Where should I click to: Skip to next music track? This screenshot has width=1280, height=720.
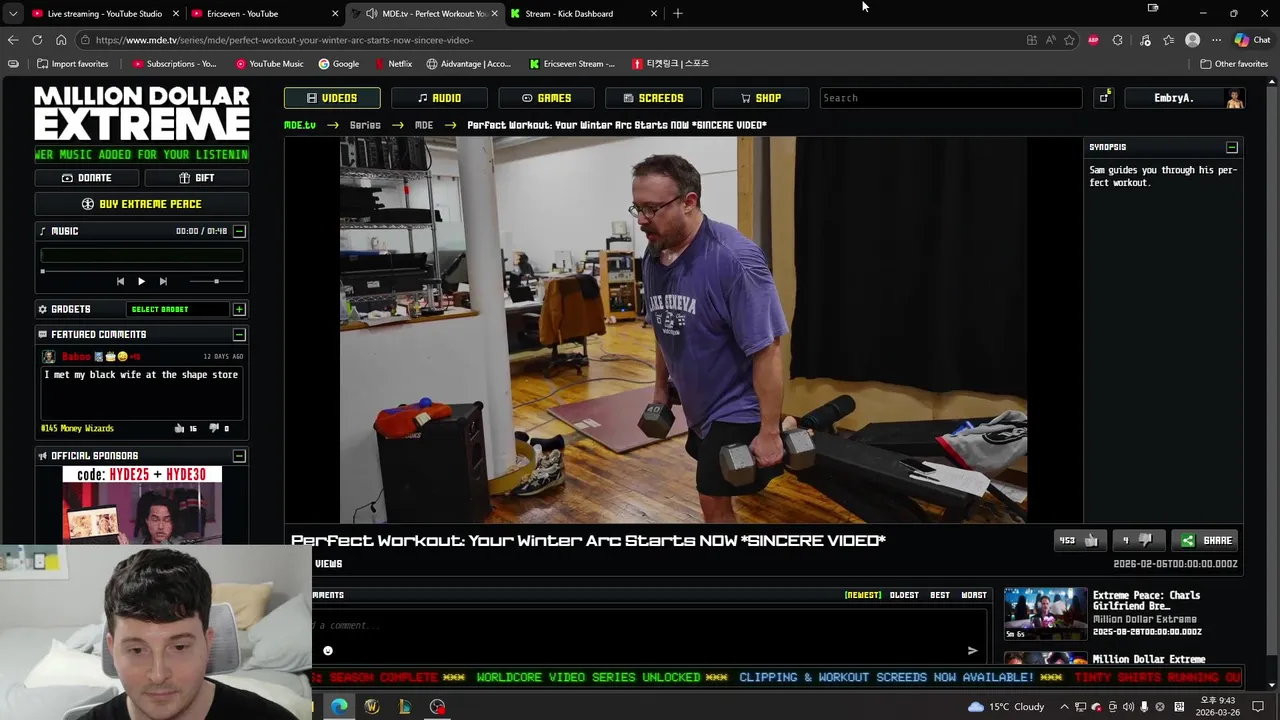coord(163,282)
